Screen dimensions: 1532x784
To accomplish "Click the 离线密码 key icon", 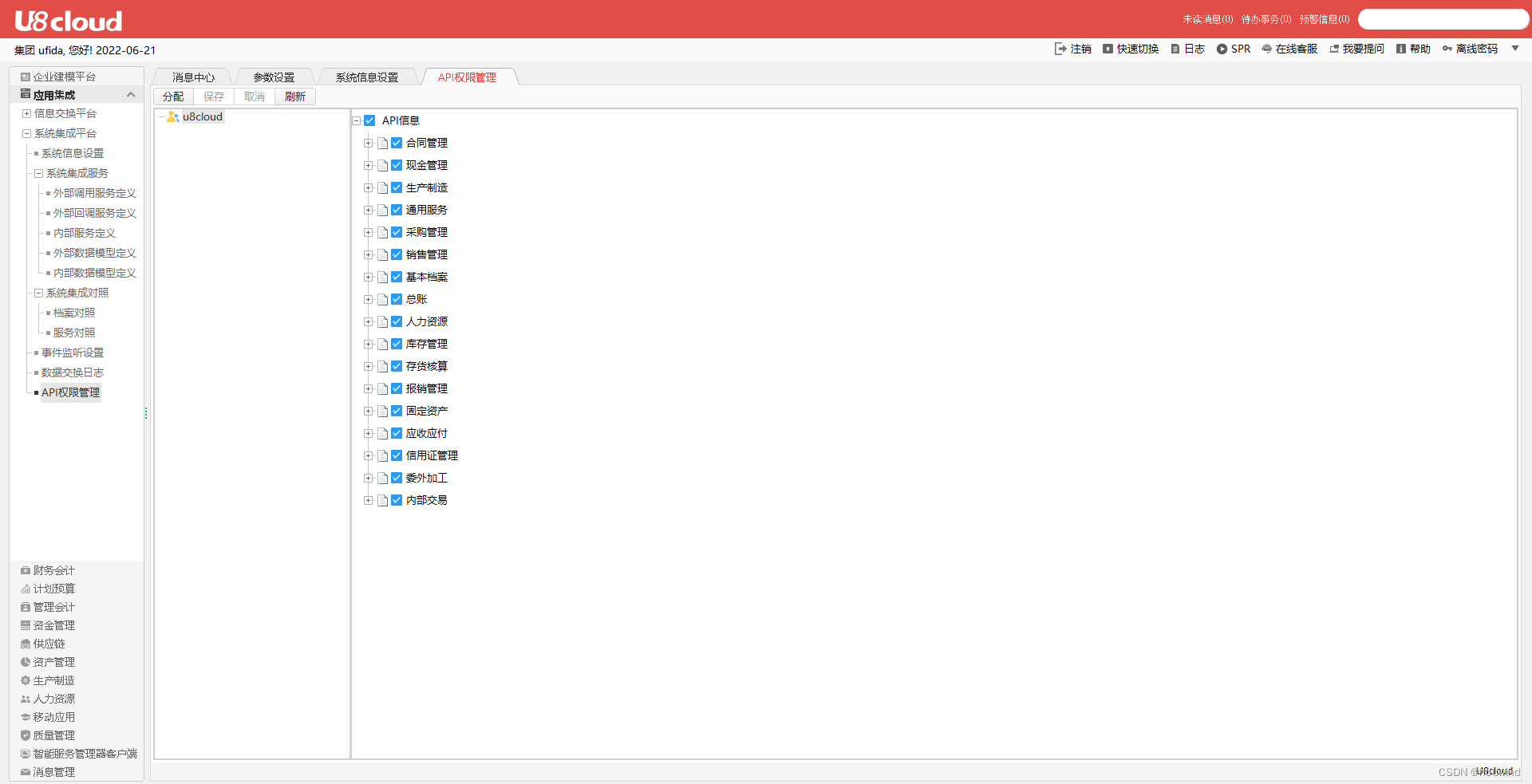I will 1448,49.
